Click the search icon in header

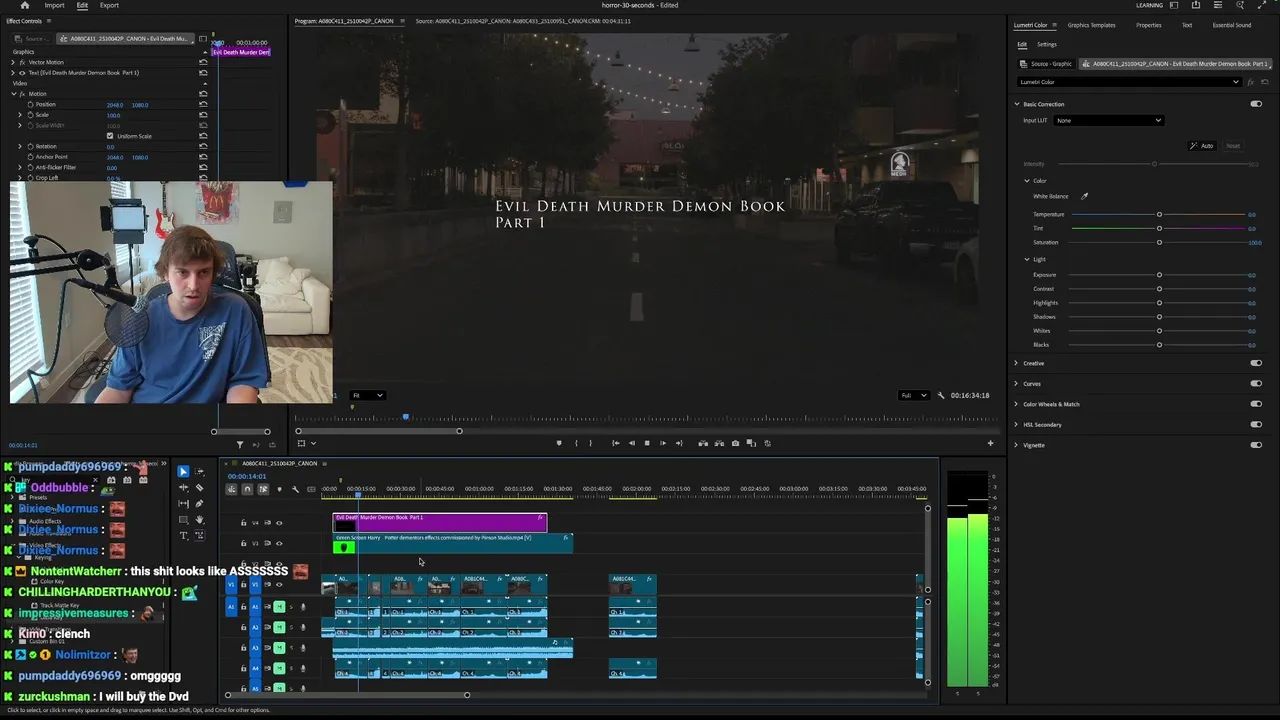click(1240, 5)
